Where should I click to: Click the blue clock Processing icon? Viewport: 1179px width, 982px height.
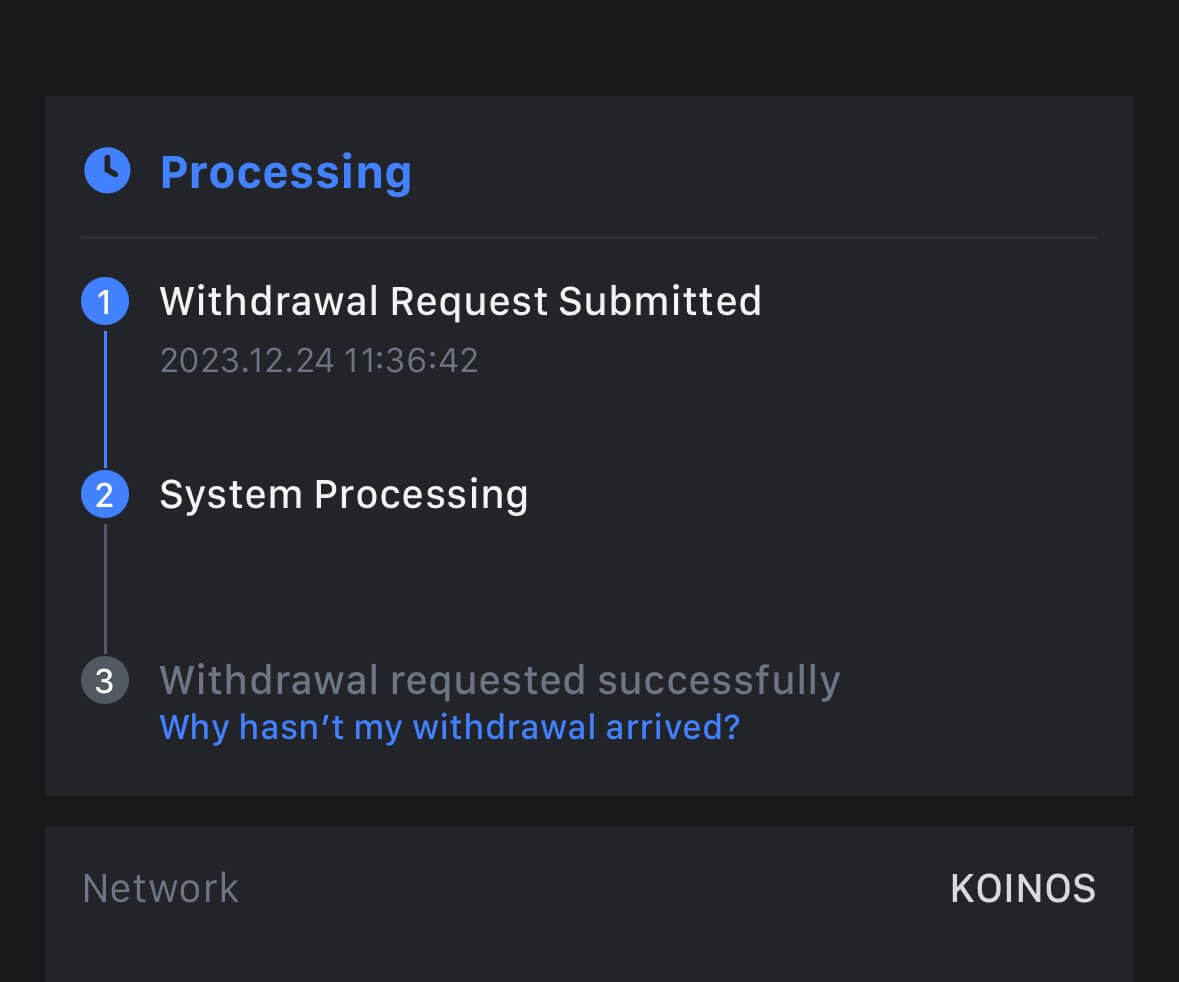tap(107, 171)
